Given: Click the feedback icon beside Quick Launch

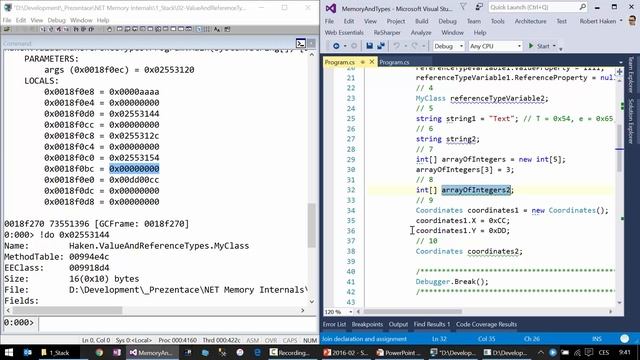Looking at the screenshot, I should click(x=479, y=7).
